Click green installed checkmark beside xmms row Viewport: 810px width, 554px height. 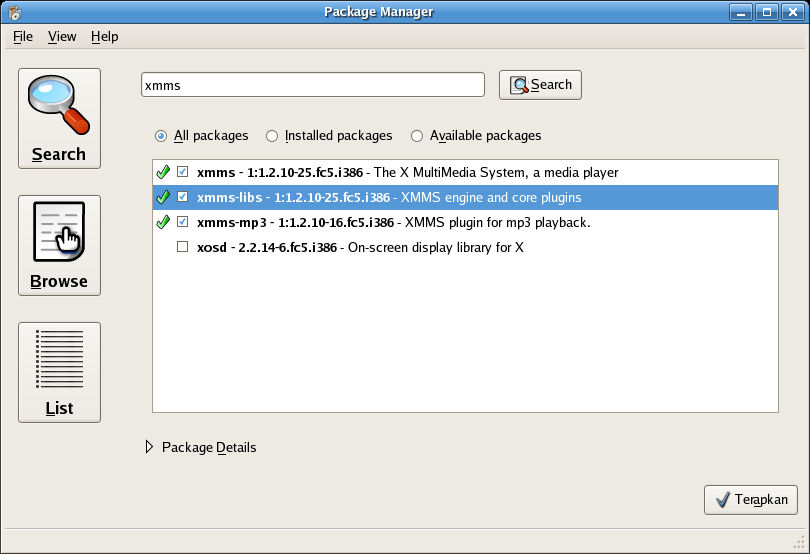tap(163, 172)
